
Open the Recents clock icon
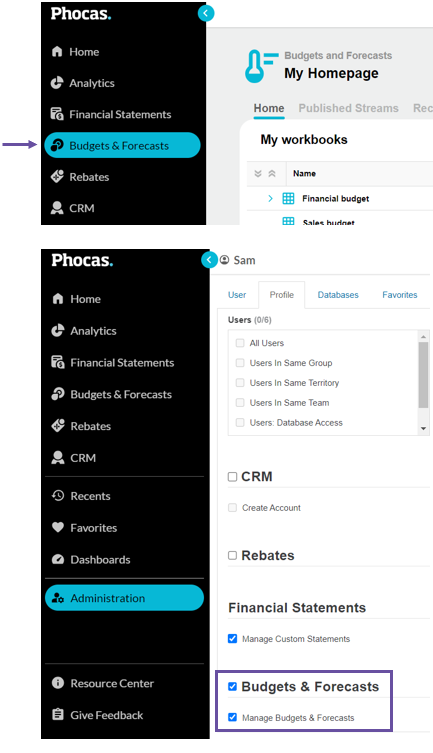coord(58,496)
